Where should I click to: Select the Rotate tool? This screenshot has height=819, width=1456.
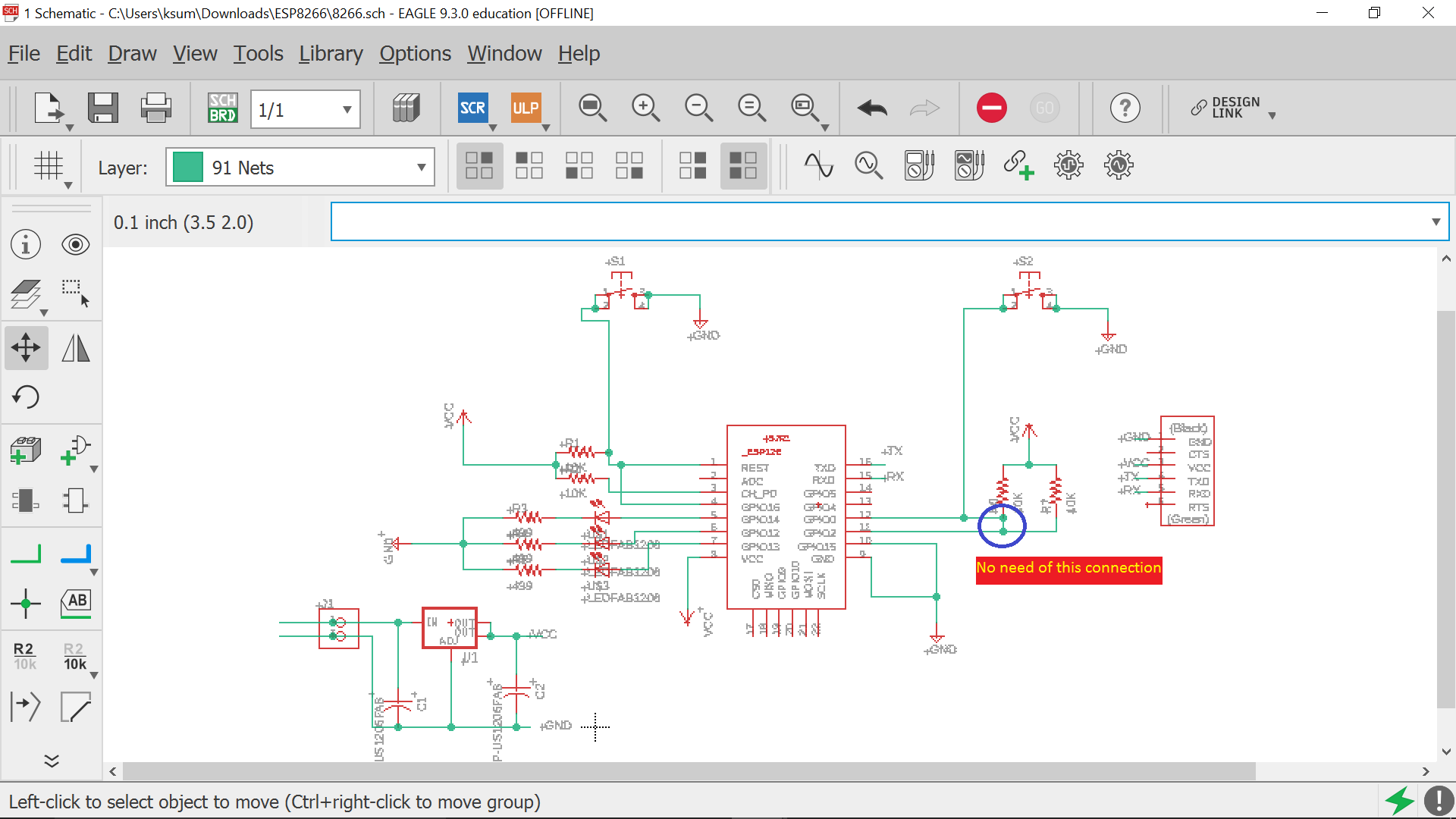click(26, 397)
